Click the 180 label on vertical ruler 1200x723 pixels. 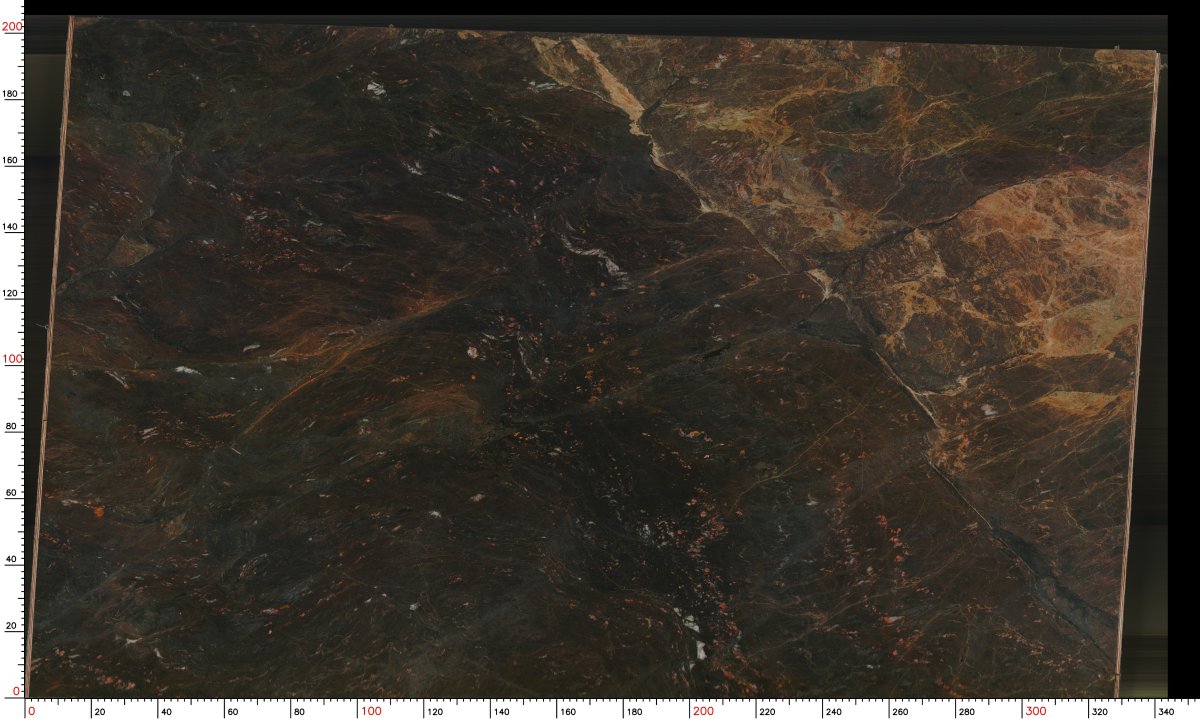coord(10,94)
